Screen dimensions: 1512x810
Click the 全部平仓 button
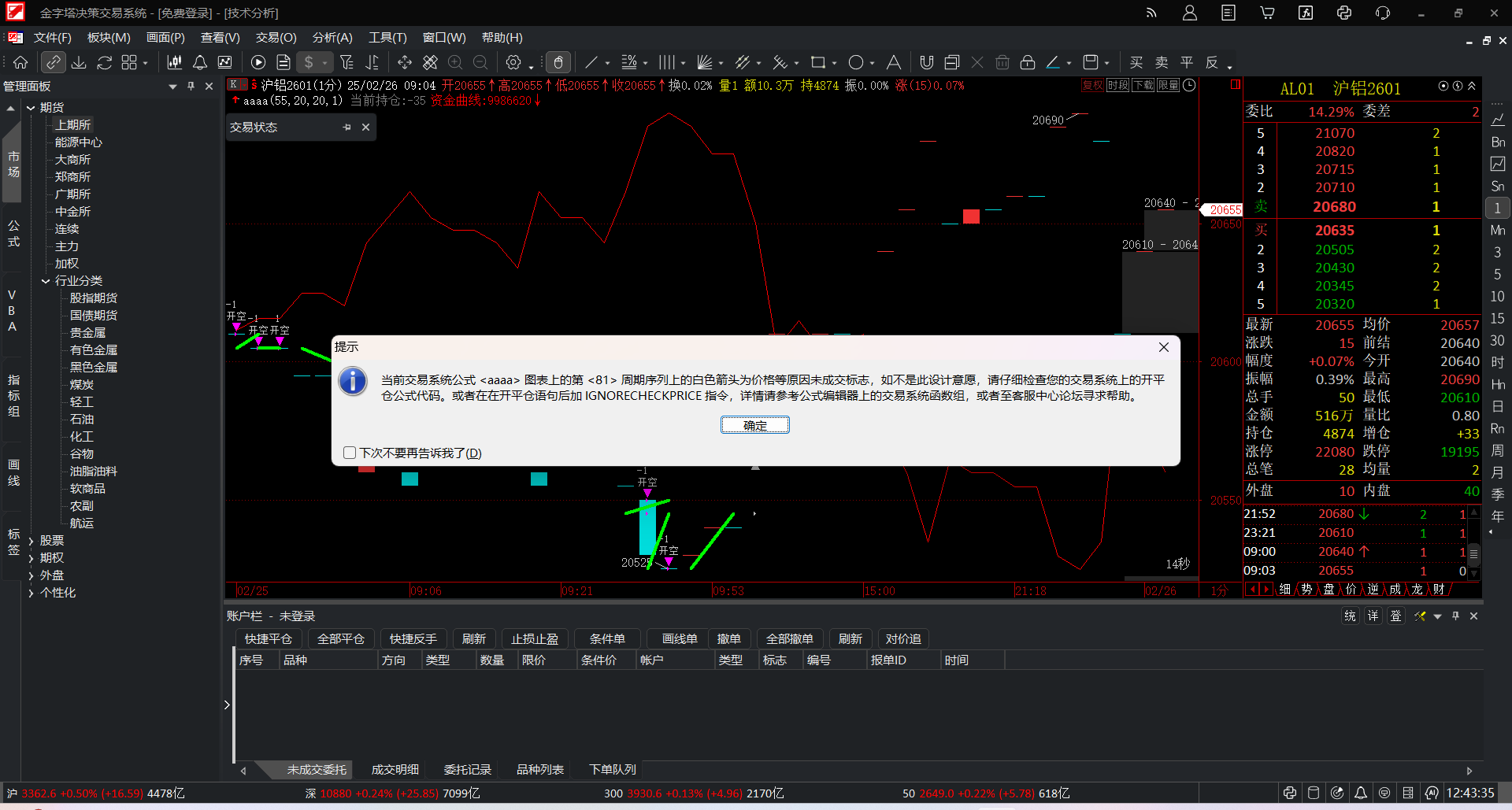point(340,638)
